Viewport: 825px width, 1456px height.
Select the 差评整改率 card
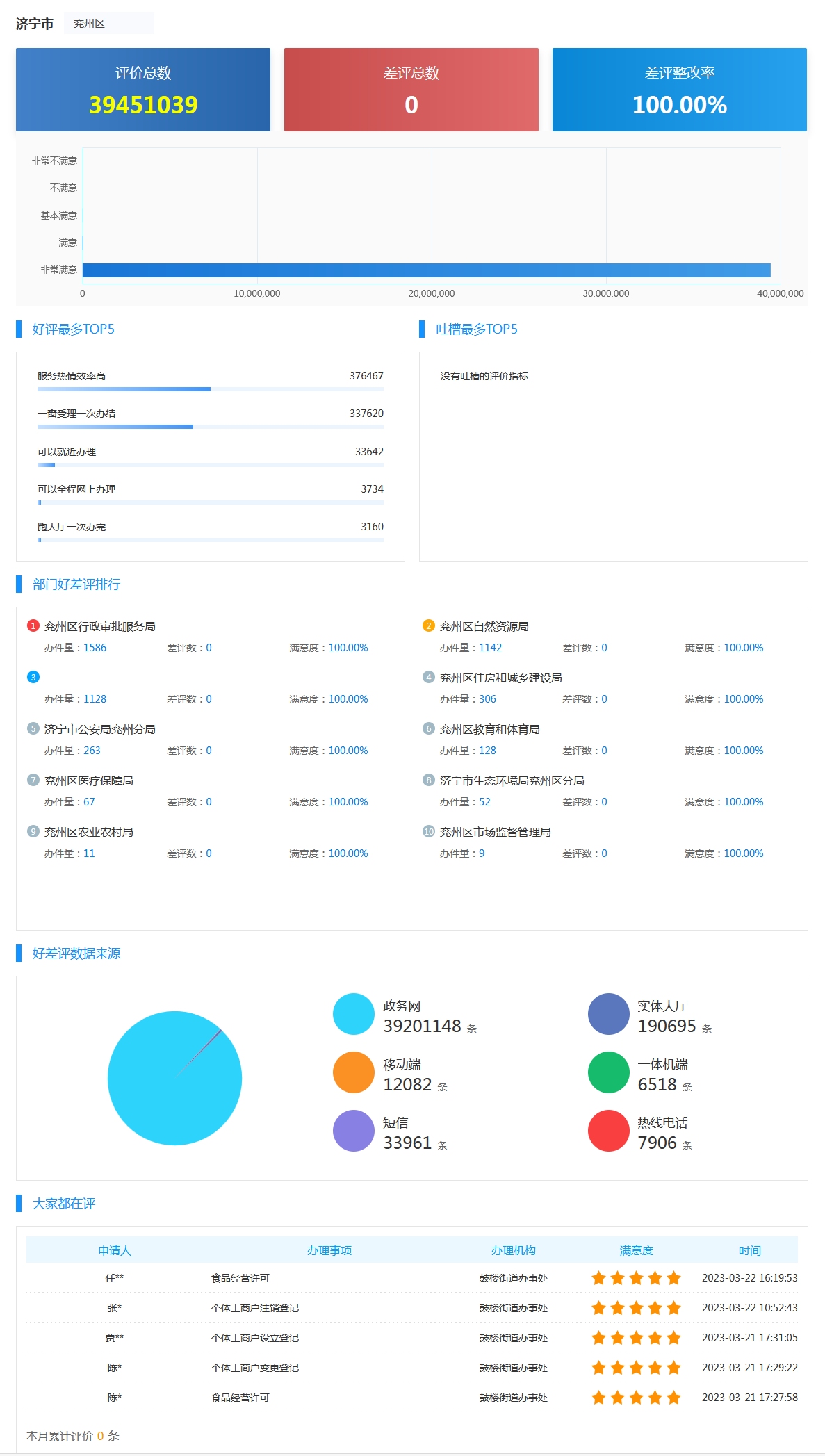coord(679,90)
